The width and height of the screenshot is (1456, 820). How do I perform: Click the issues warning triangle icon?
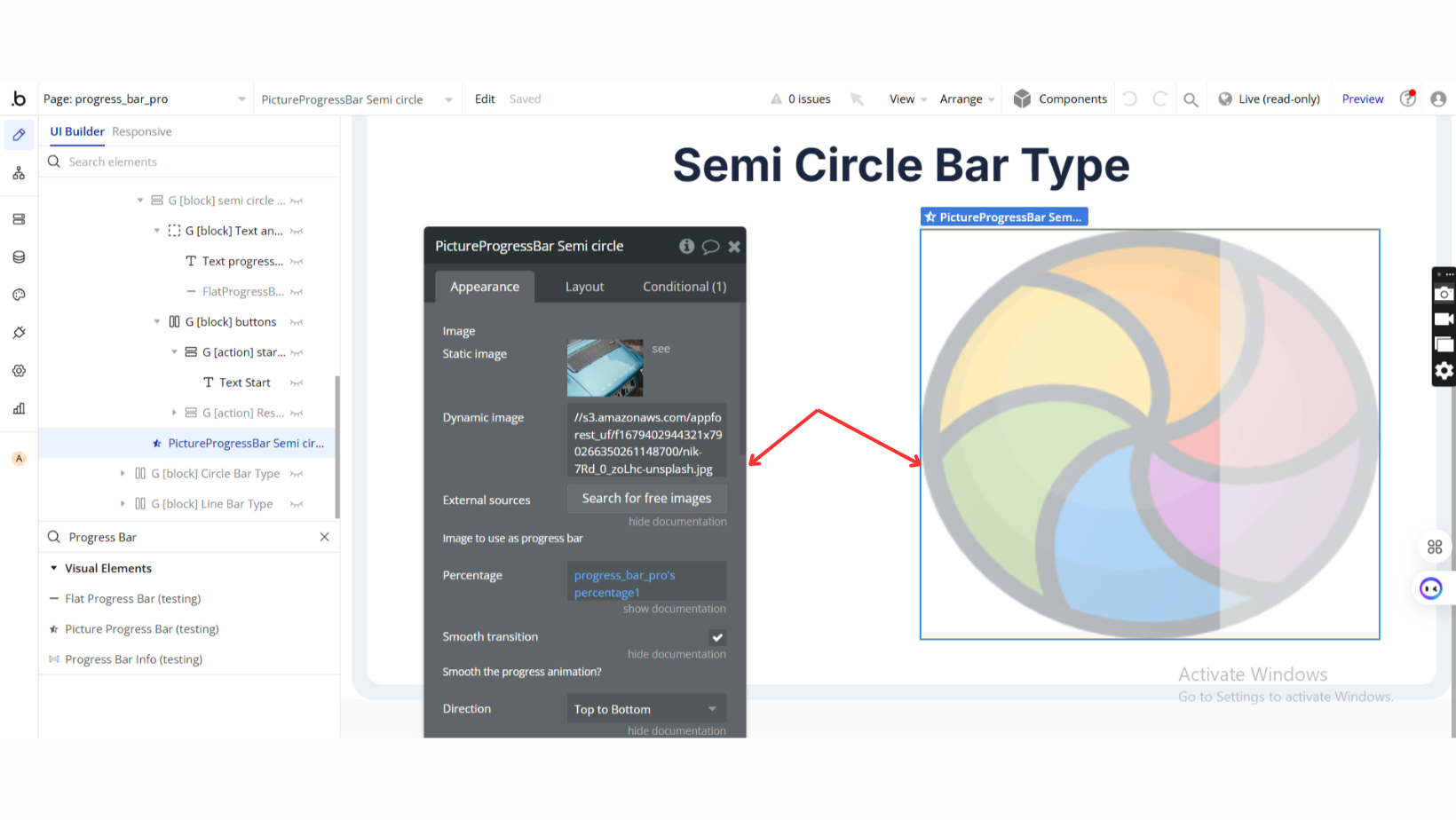pyautogui.click(x=776, y=99)
